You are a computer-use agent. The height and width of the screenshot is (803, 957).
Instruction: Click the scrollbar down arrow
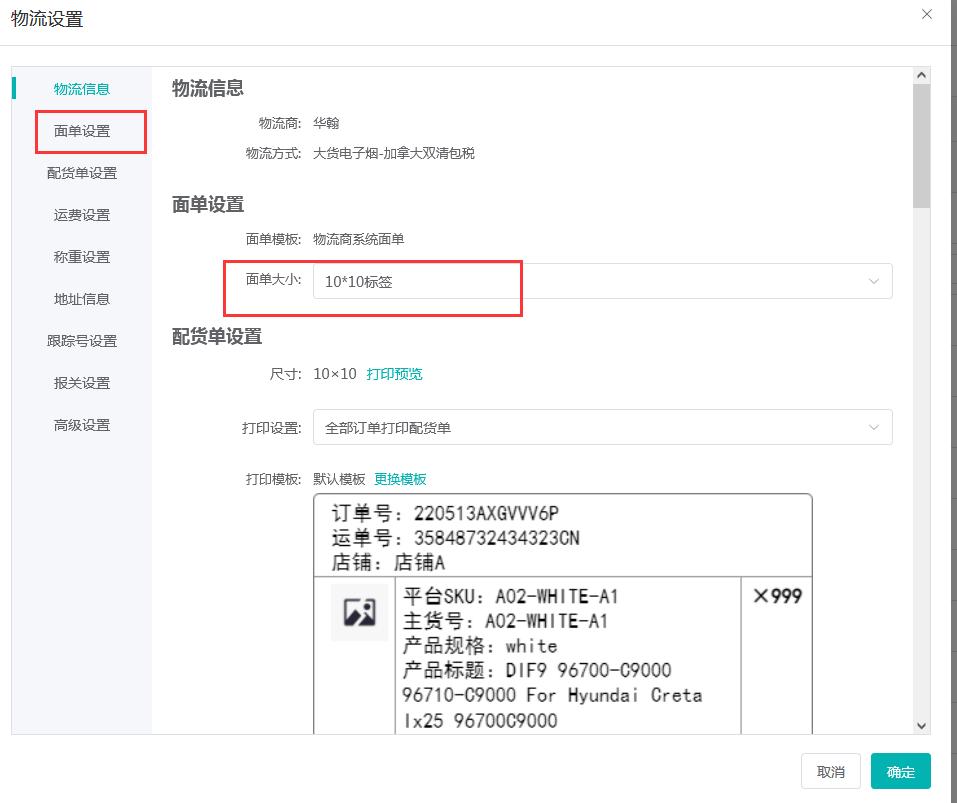tap(922, 726)
